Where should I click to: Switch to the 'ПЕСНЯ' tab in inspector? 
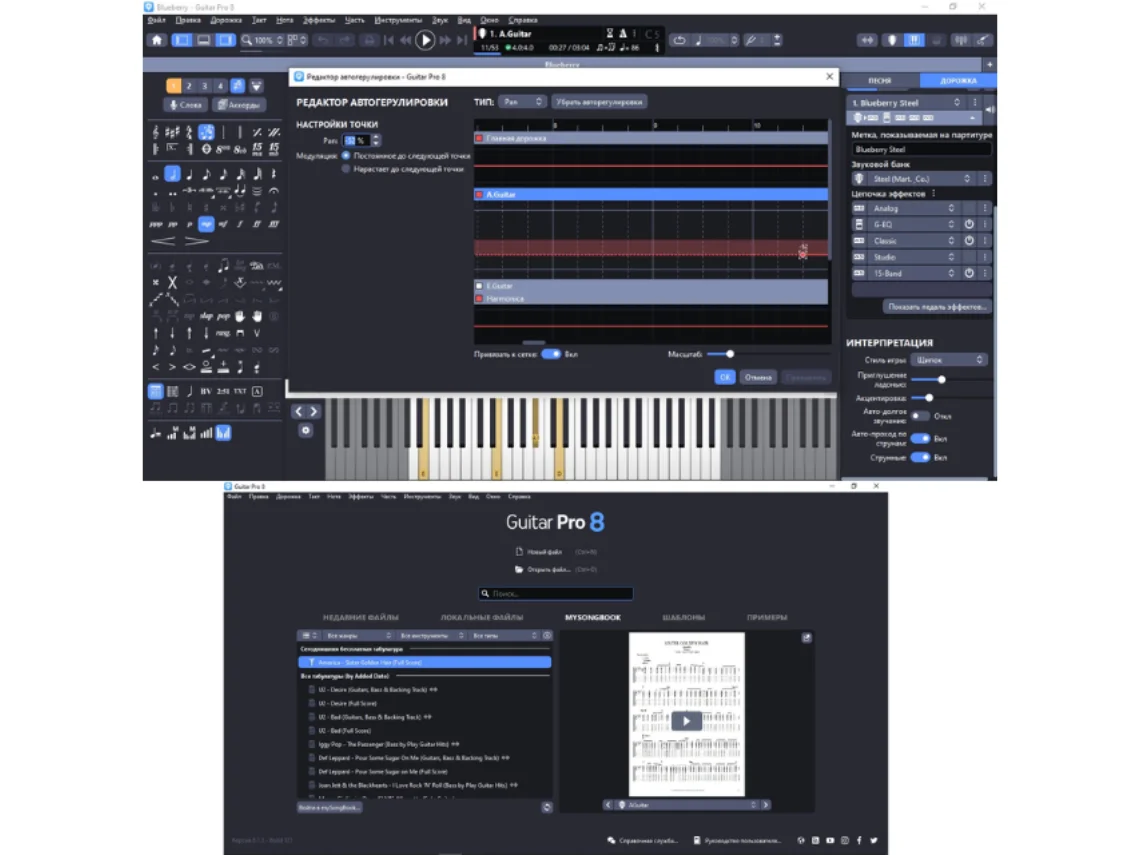coord(881,80)
